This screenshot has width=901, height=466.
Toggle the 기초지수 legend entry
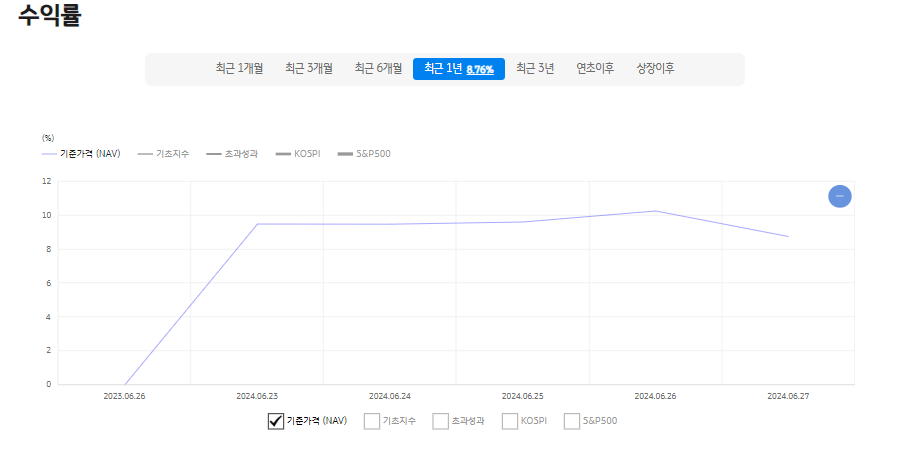click(x=163, y=154)
